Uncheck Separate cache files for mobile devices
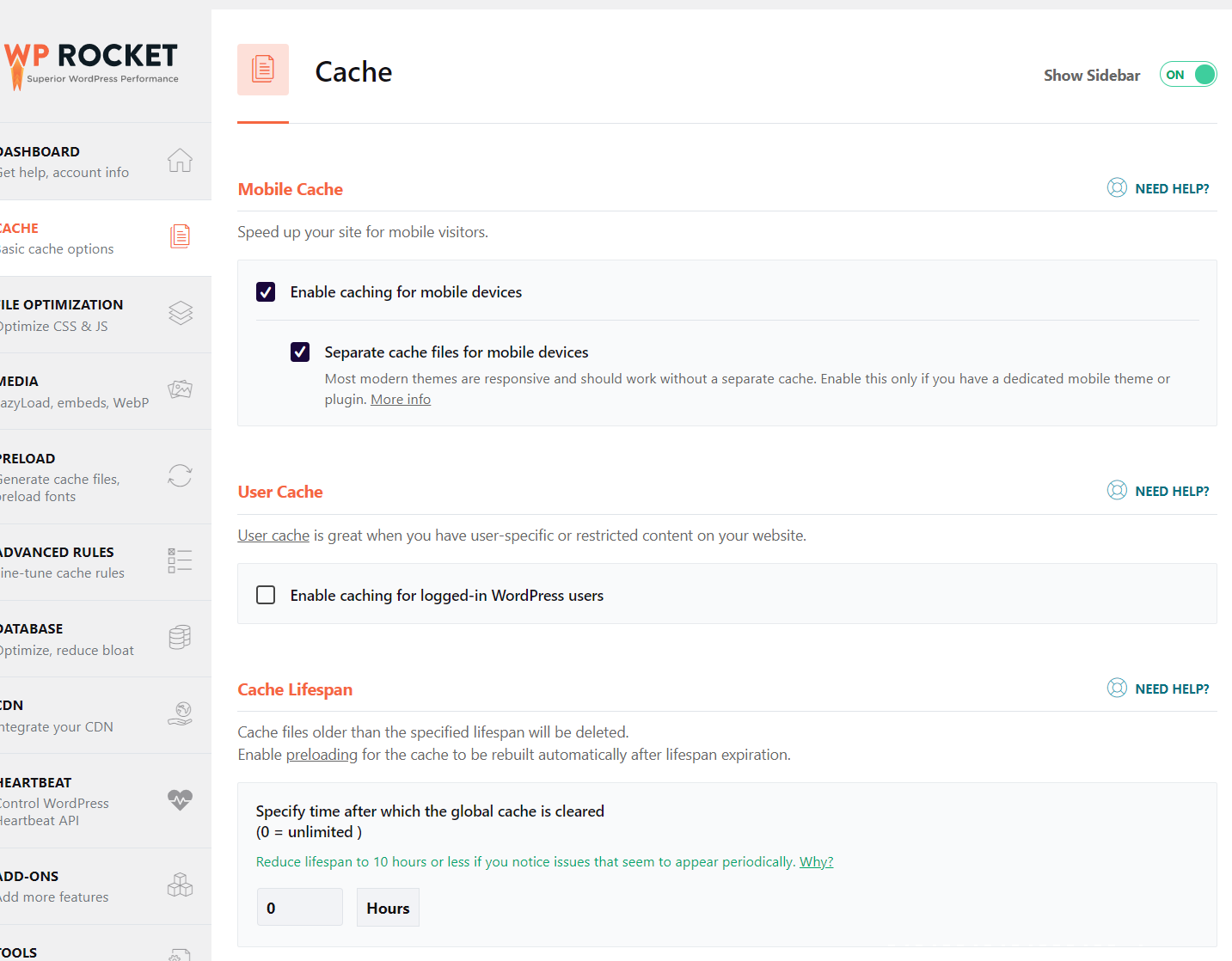 pyautogui.click(x=300, y=352)
